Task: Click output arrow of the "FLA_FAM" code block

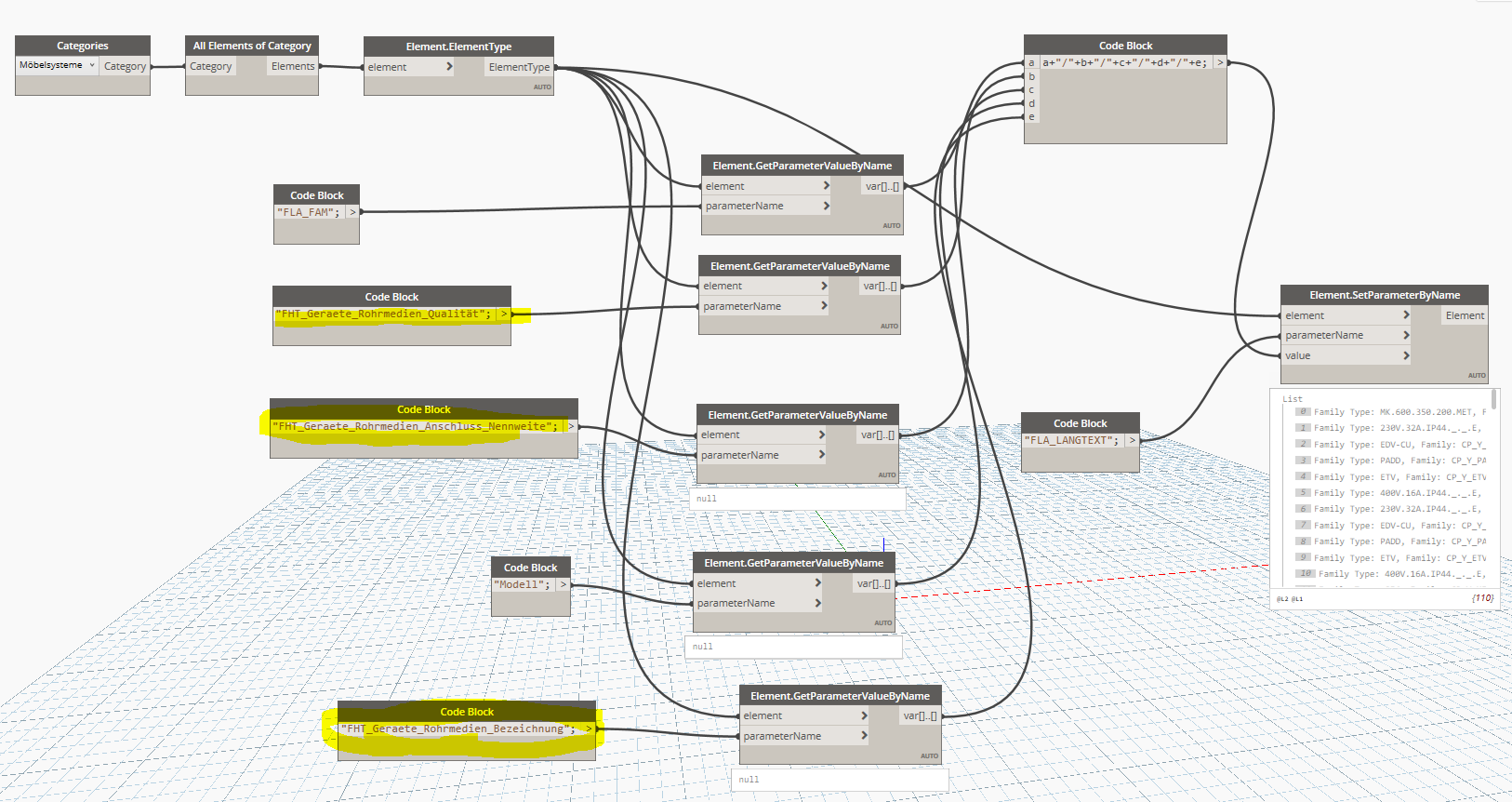Action: 352,212
